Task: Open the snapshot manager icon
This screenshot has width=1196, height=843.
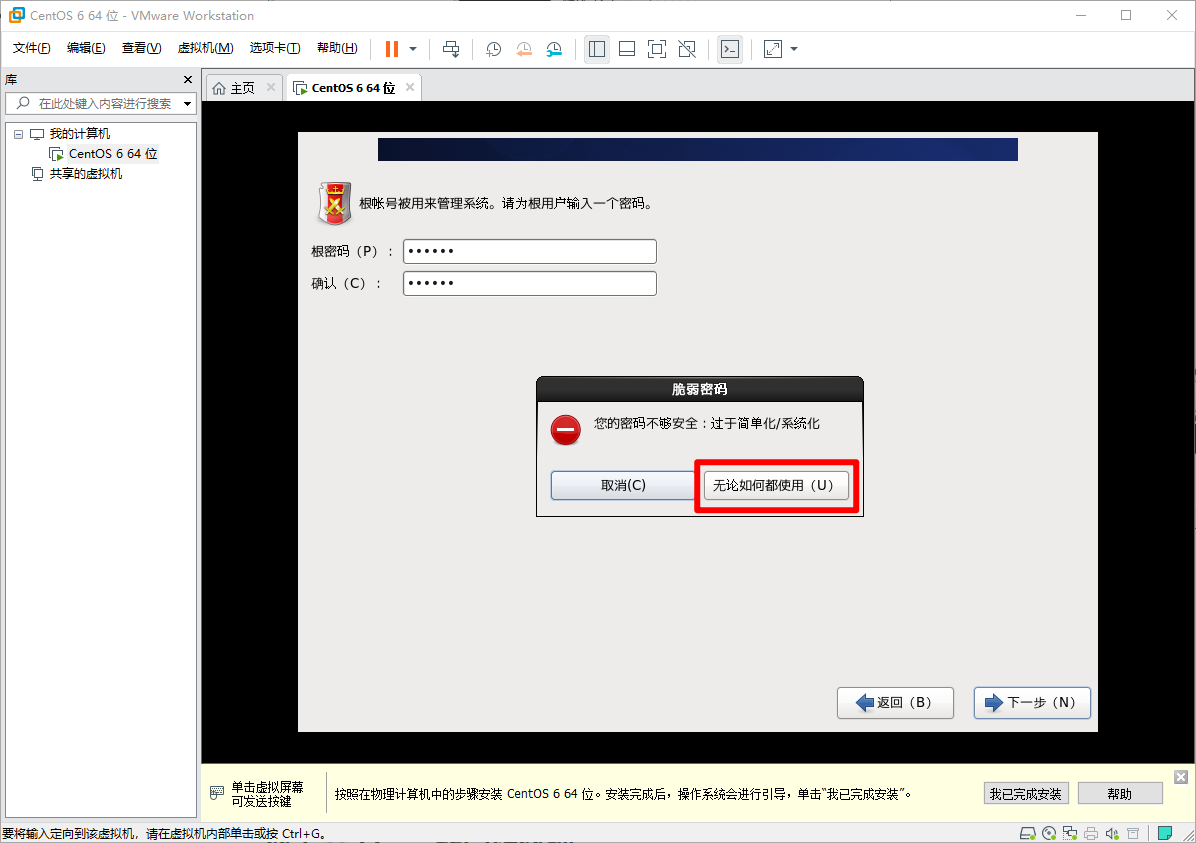Action: pyautogui.click(x=555, y=49)
